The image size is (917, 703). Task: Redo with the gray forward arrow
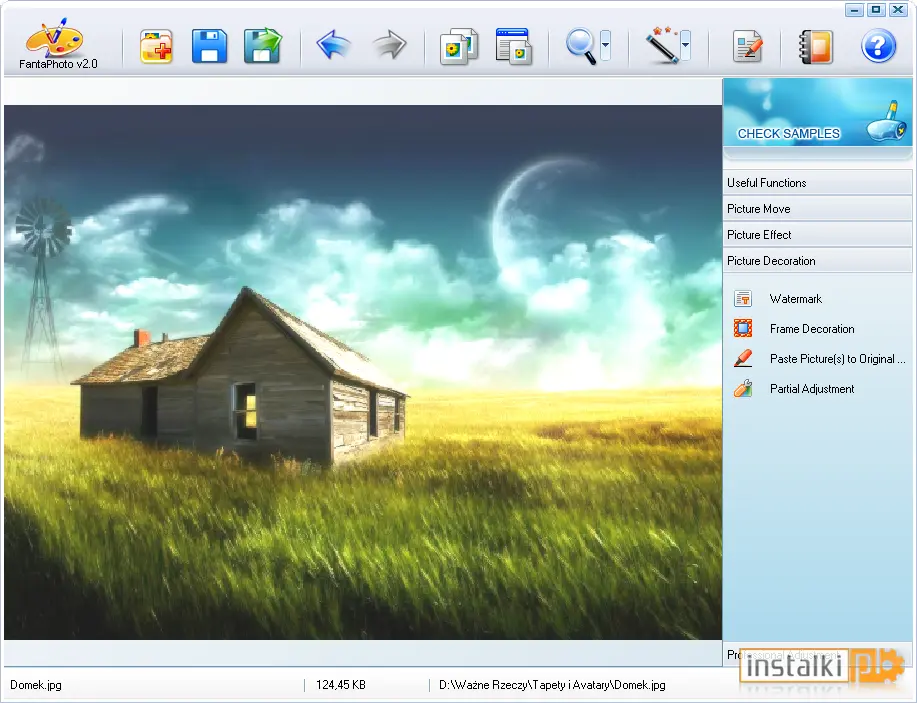389,45
